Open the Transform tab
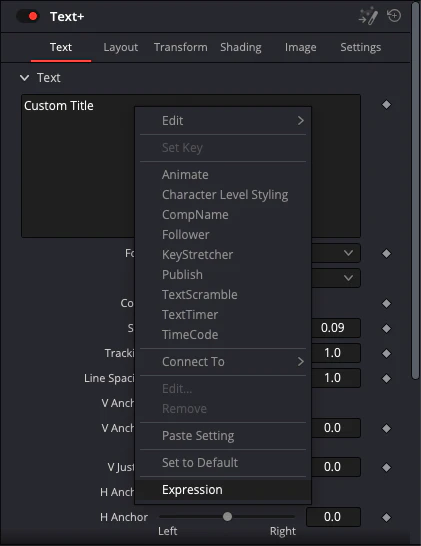 pyautogui.click(x=180, y=47)
